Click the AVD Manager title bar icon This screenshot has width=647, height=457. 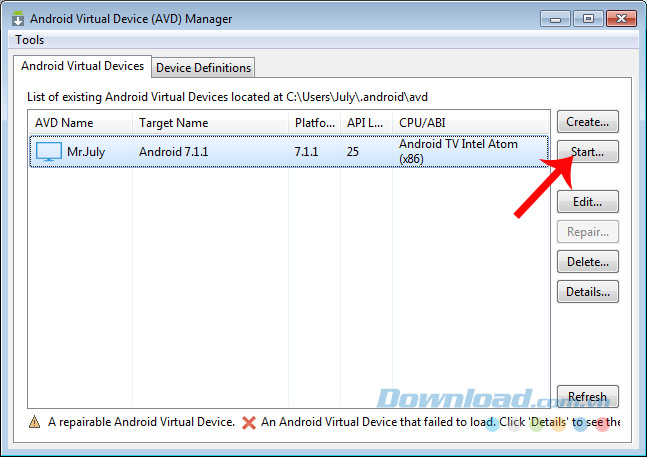click(18, 19)
